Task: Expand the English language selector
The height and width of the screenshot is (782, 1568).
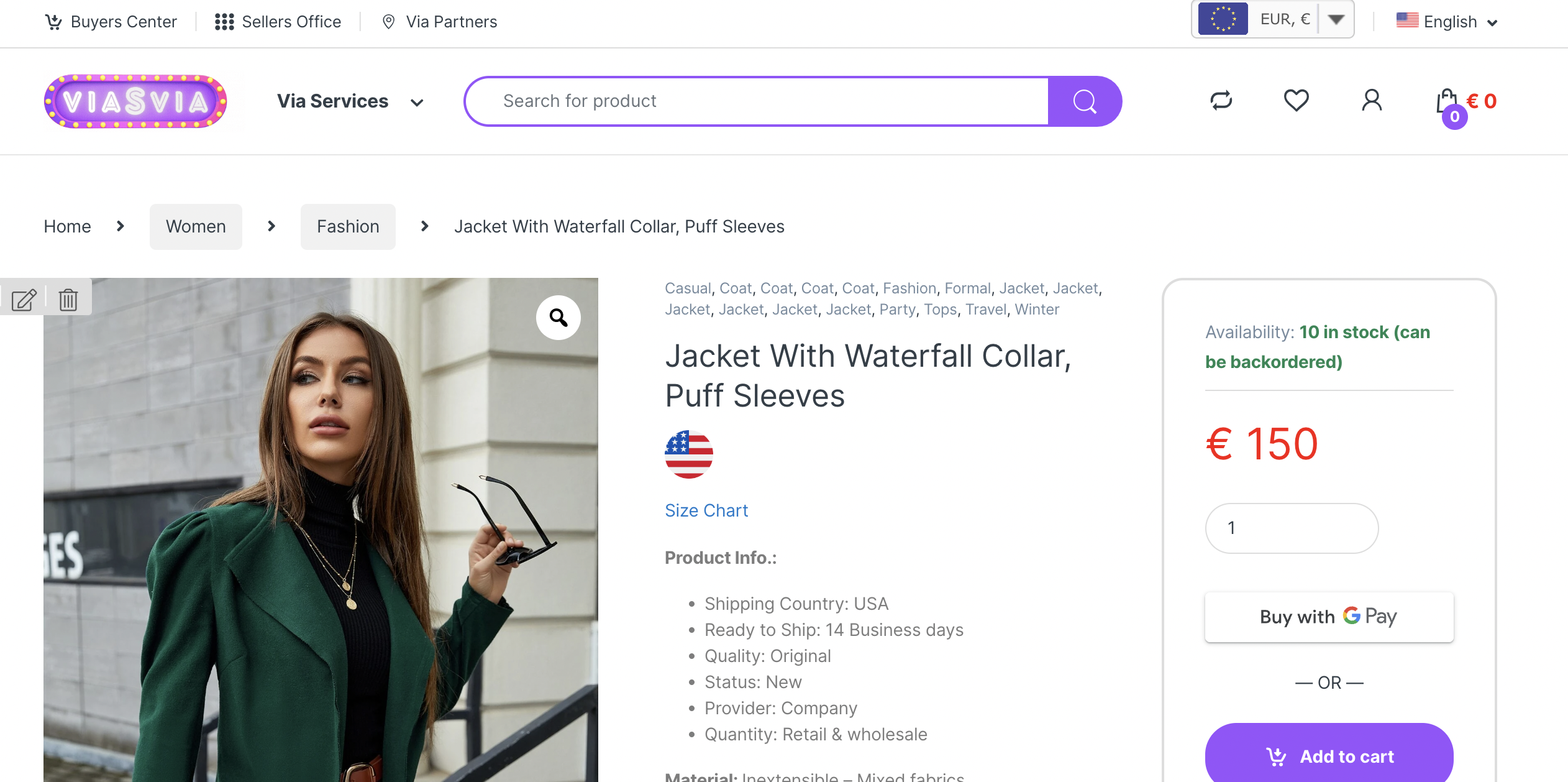Action: (x=1447, y=22)
